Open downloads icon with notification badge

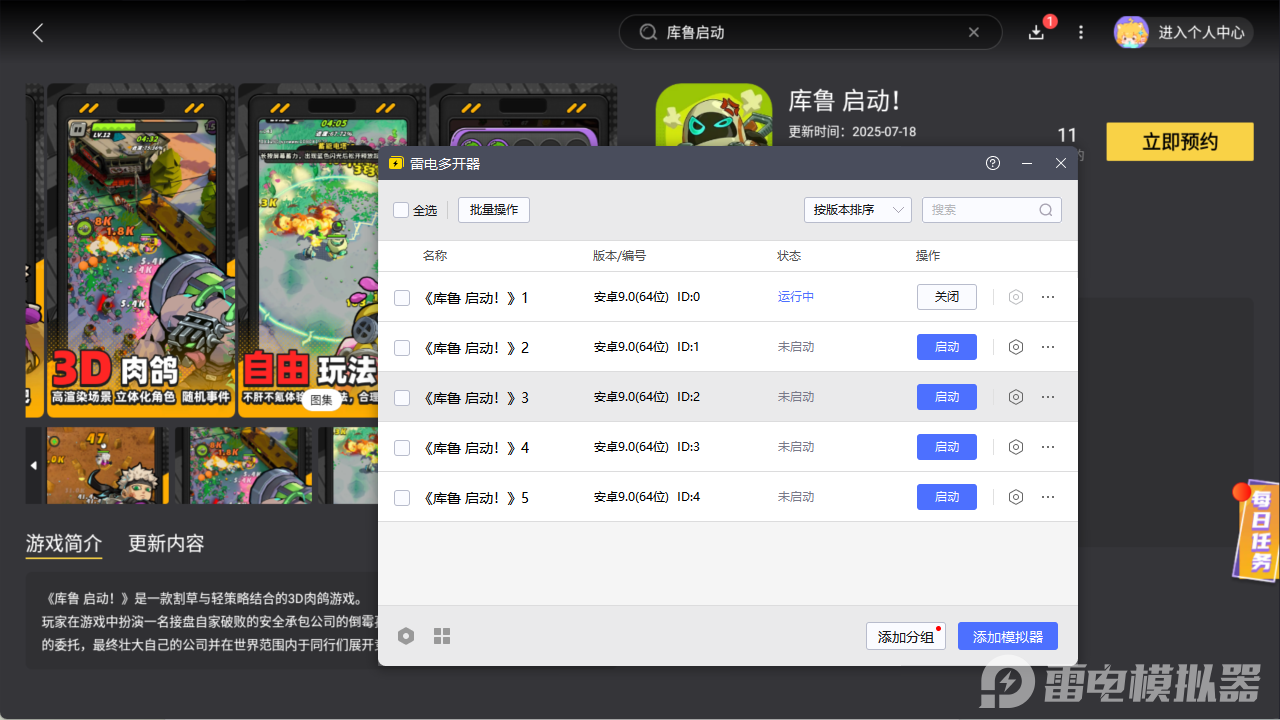pos(1037,32)
